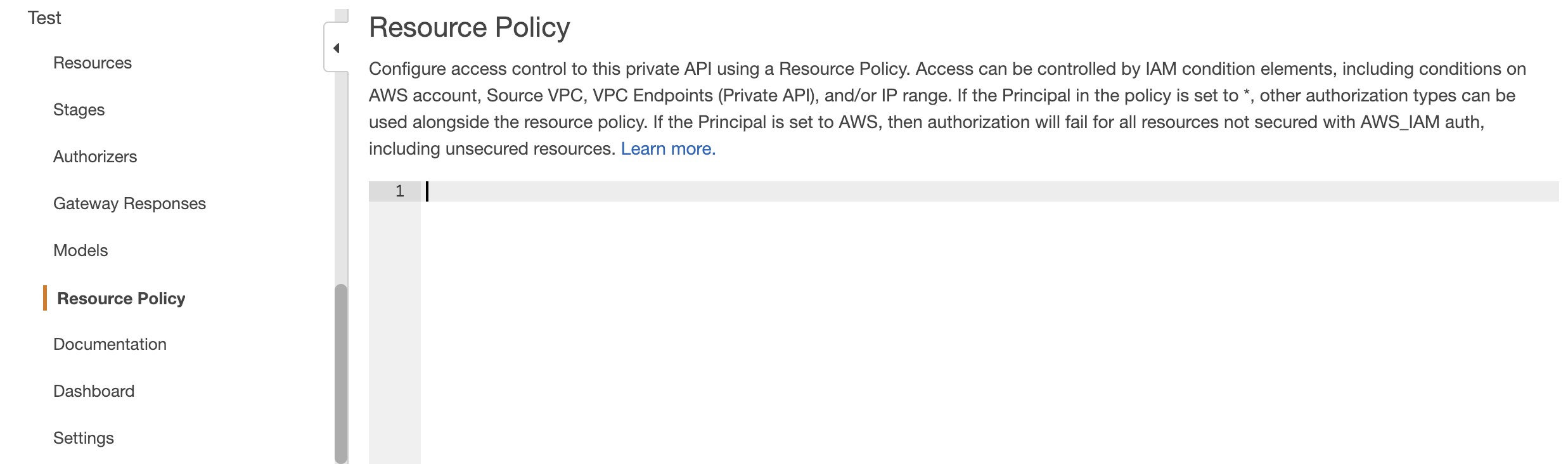Viewport: 1568px width, 464px height.
Task: Click the empty editor area below line 1
Action: 951,330
